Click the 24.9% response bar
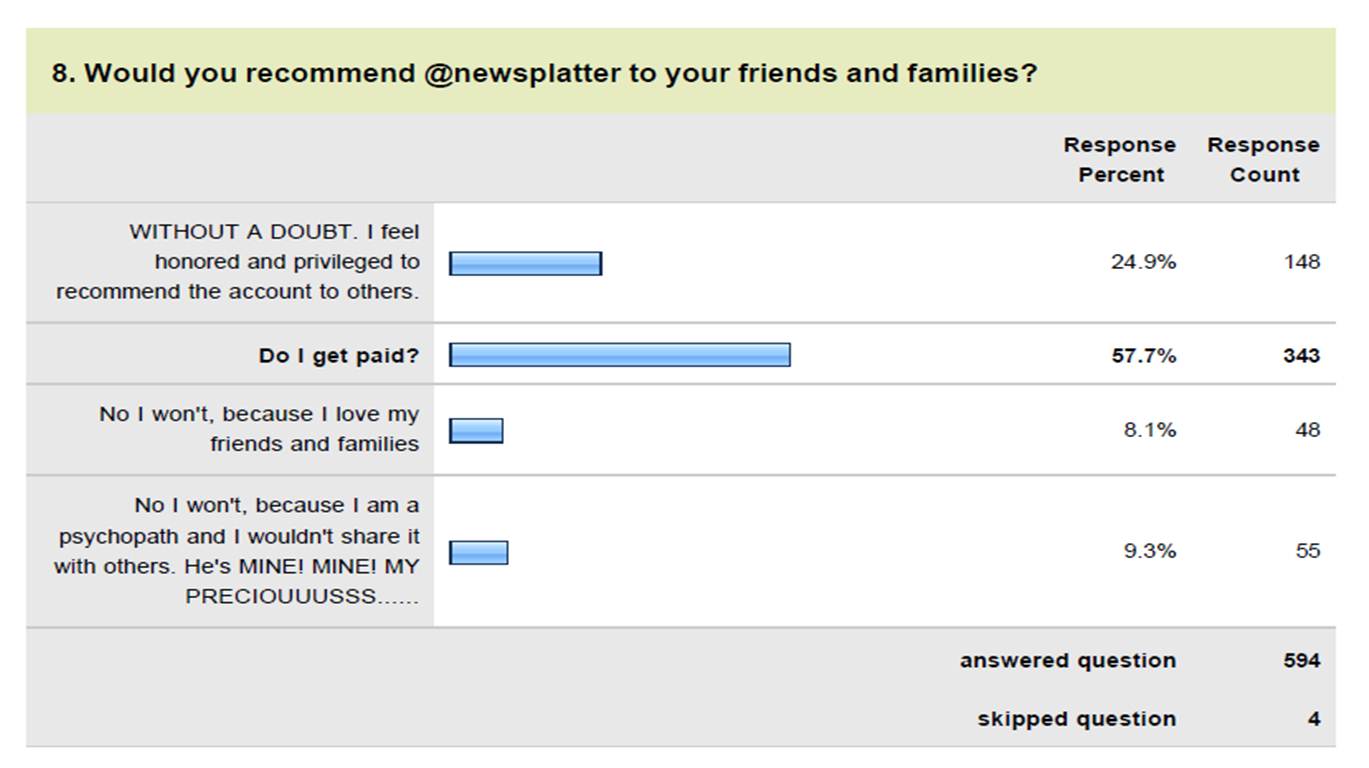This screenshot has height=768, width=1369. (525, 263)
